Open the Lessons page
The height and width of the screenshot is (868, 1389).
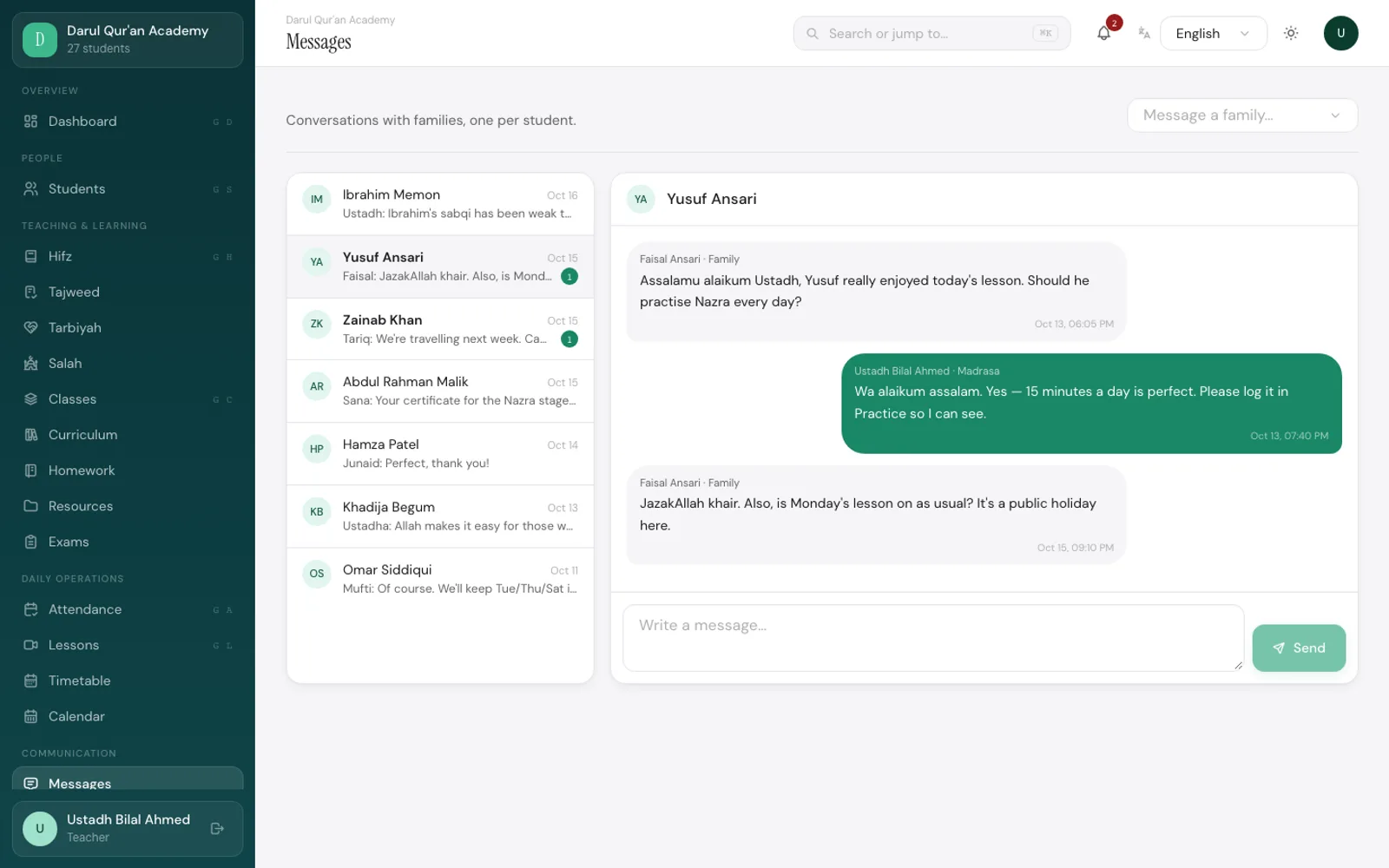128,645
